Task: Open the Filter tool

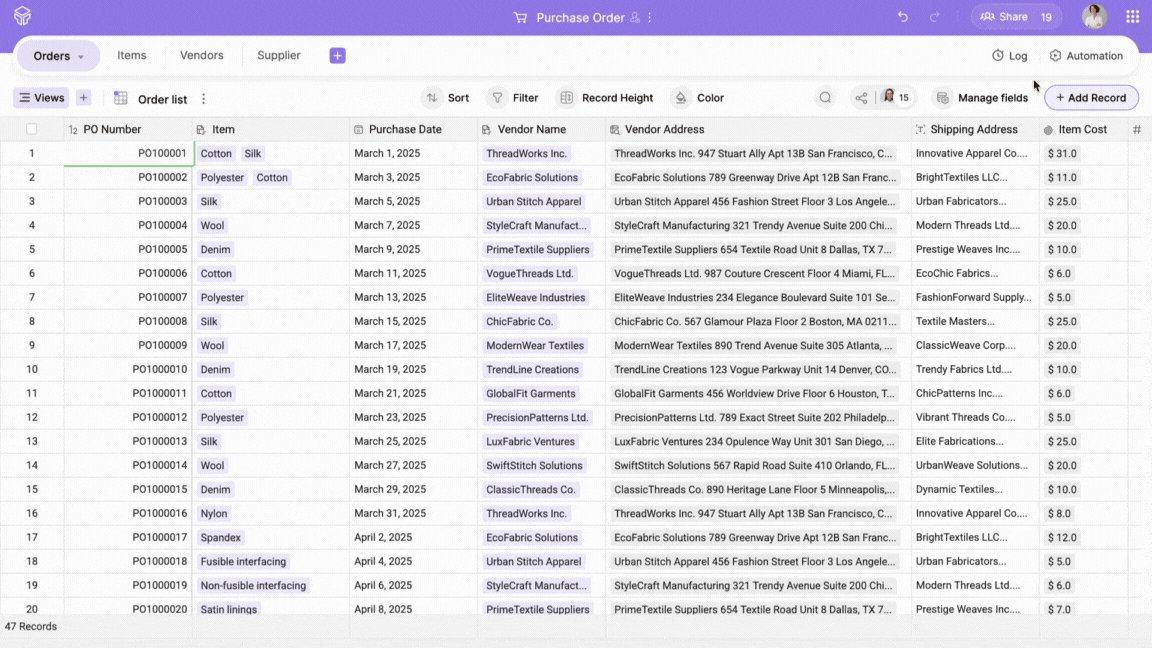Action: [513, 98]
